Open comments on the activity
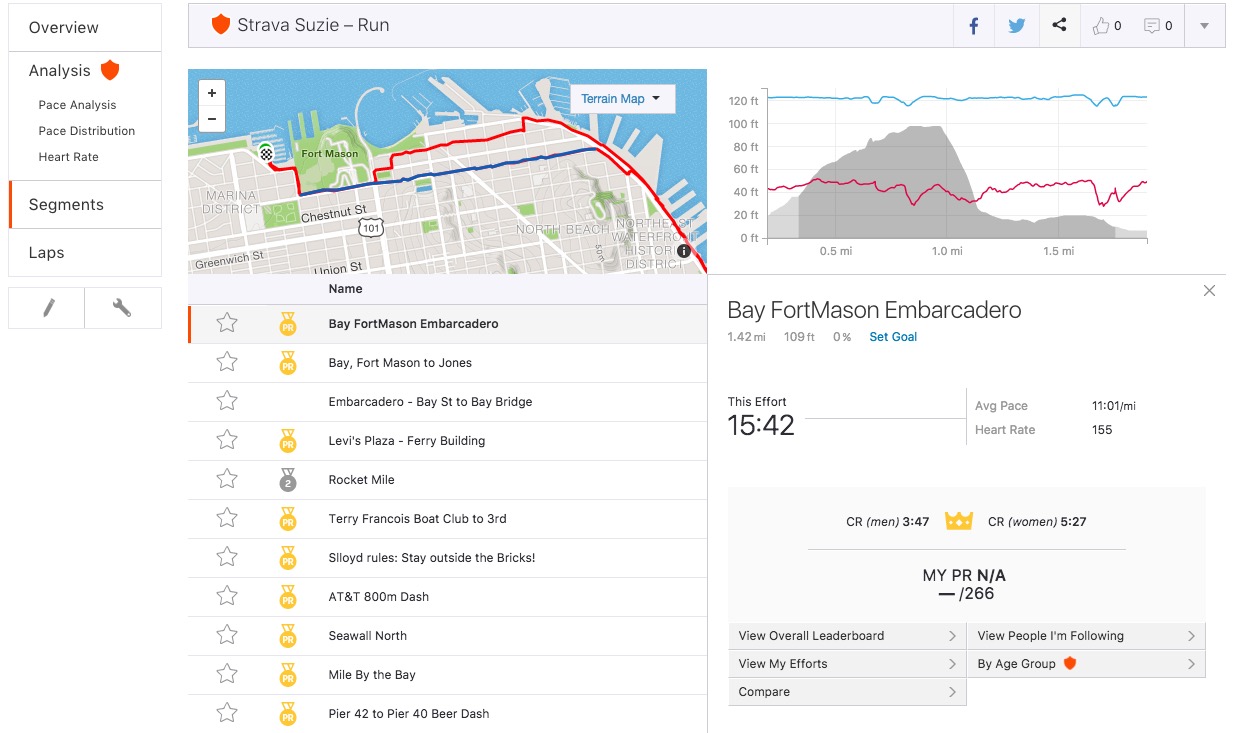The image size is (1233, 733). coord(1153,25)
